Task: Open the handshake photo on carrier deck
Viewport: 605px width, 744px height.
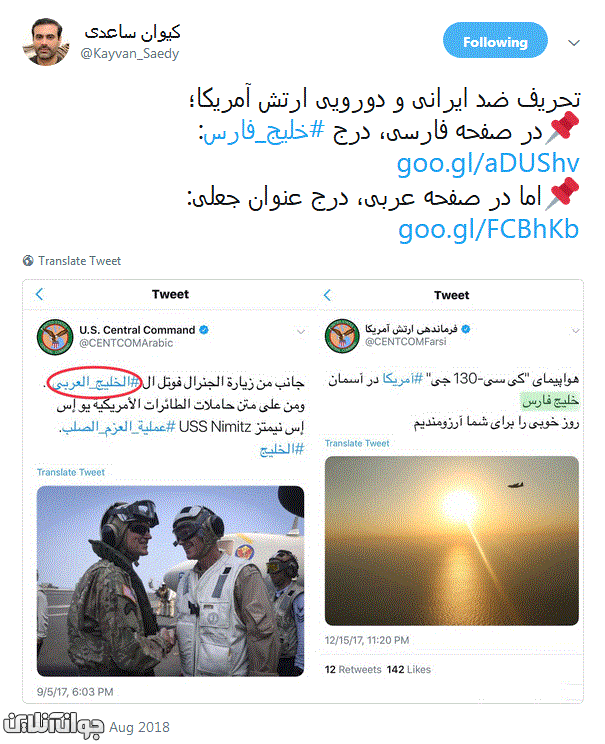Action: 170,581
